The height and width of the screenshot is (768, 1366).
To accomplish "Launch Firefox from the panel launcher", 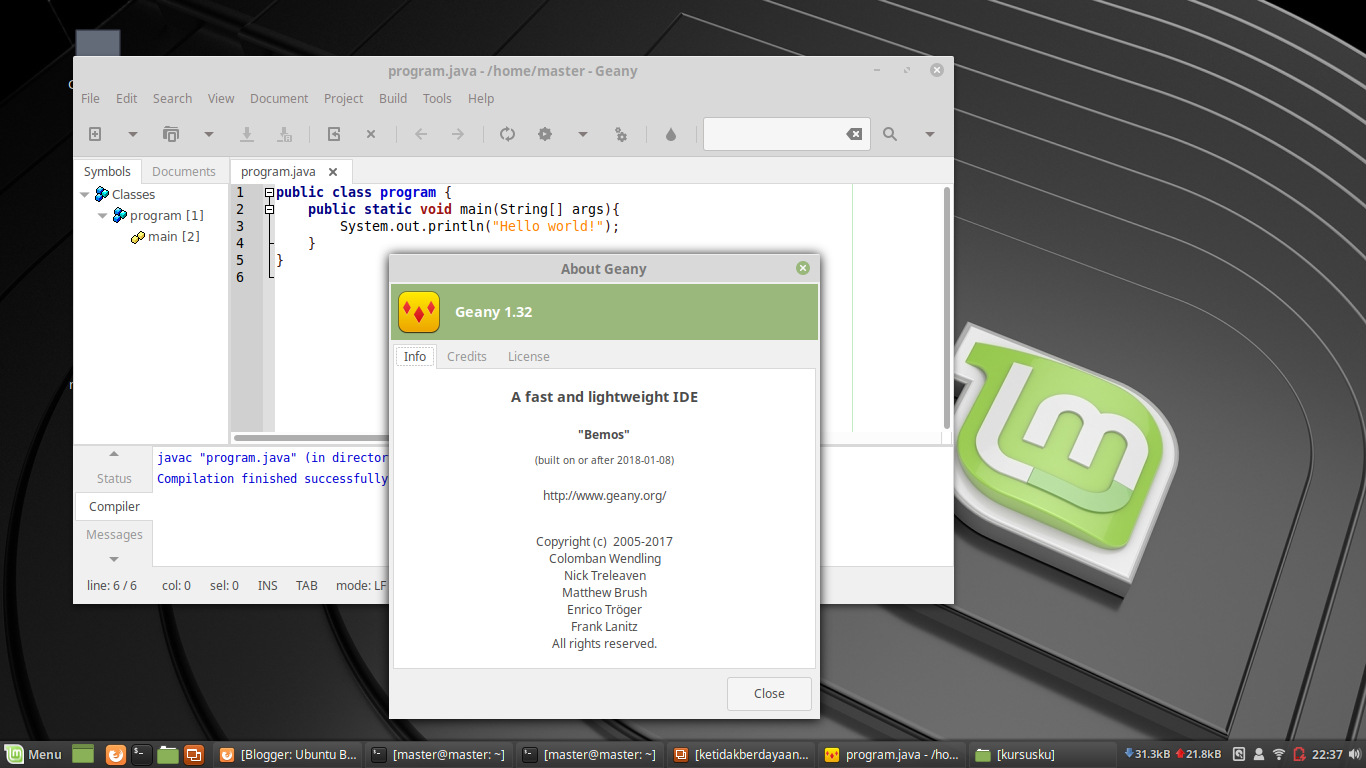I will [x=116, y=754].
